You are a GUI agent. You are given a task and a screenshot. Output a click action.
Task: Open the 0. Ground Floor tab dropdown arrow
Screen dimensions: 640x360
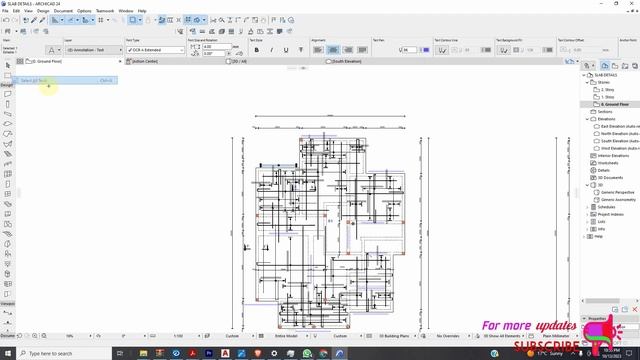point(120,61)
